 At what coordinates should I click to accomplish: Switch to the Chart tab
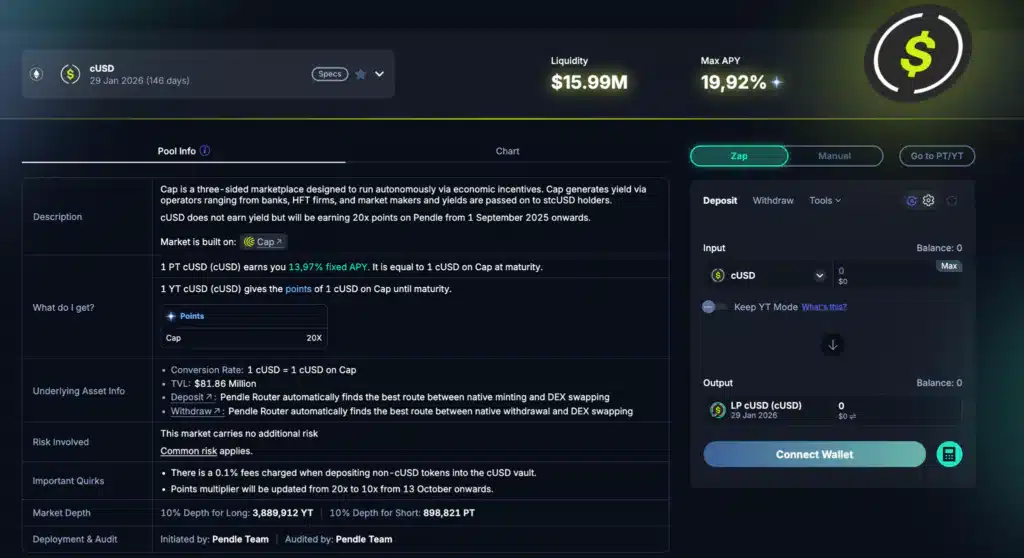pos(507,151)
